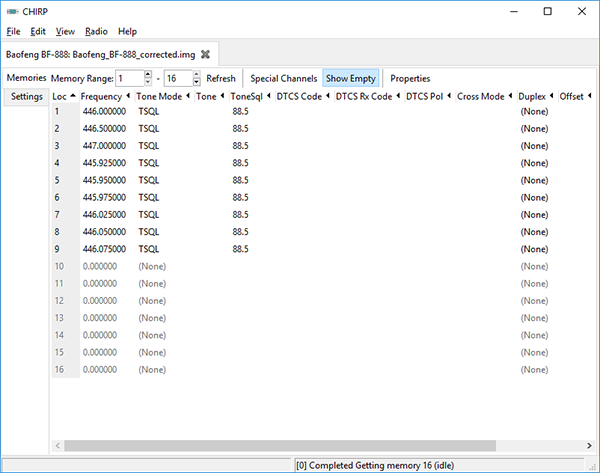Open Special Channels
The image size is (600, 473).
[284, 78]
